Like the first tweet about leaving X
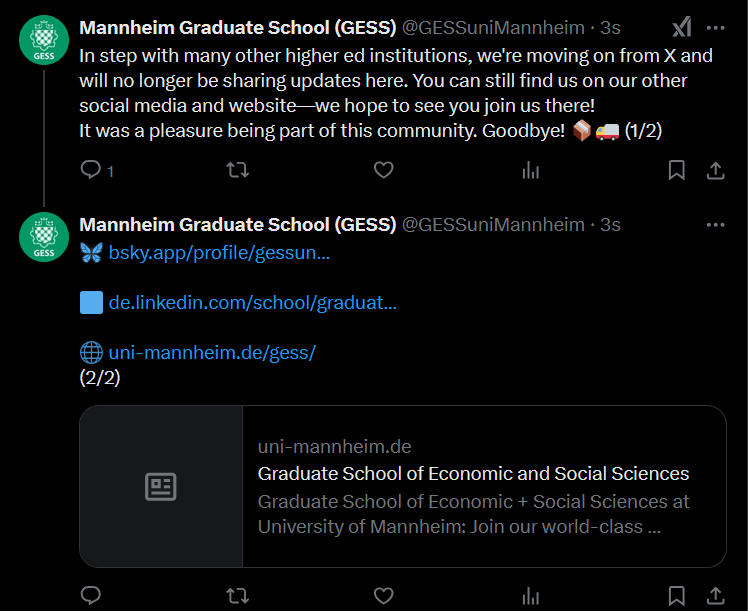Viewport: 748px width, 611px height. coord(384,171)
